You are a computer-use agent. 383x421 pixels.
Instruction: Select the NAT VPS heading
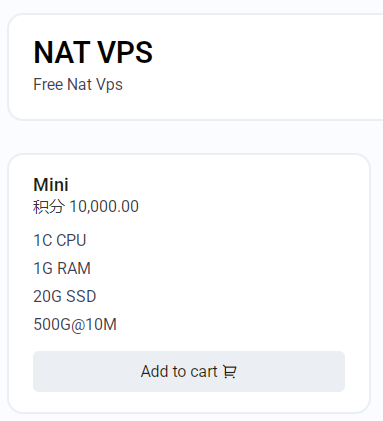click(93, 52)
